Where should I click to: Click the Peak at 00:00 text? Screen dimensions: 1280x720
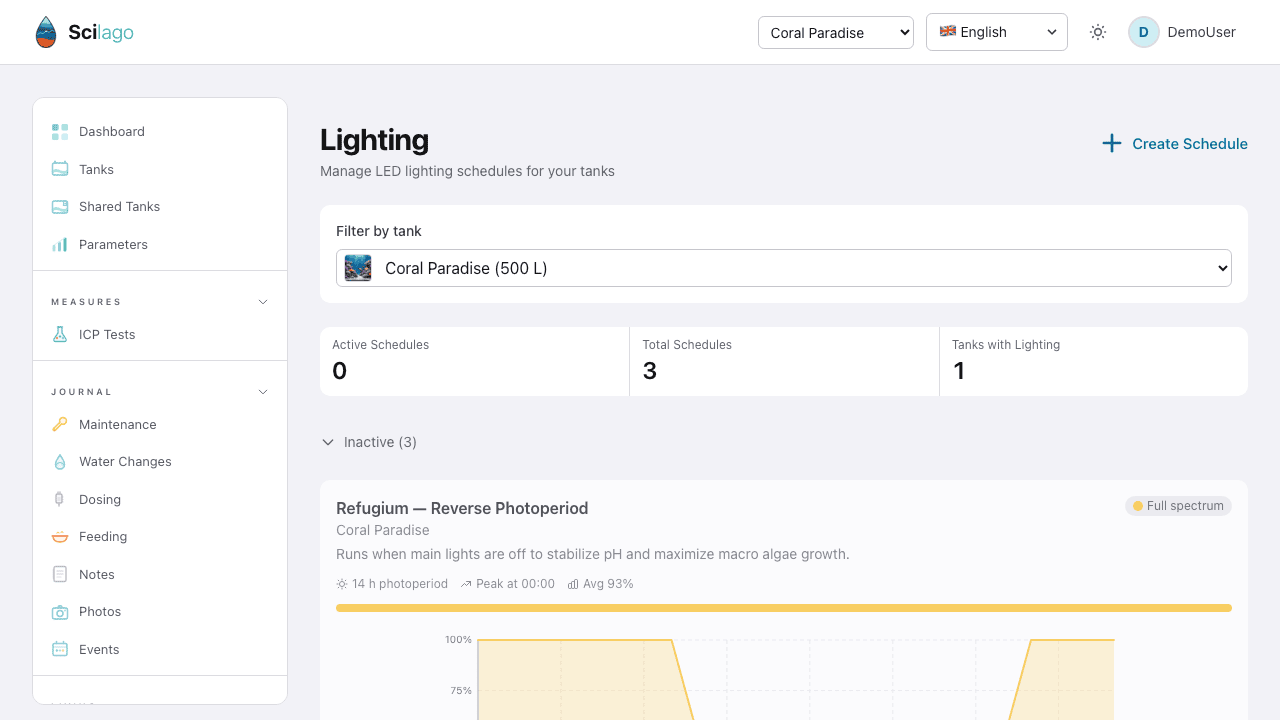(515, 584)
